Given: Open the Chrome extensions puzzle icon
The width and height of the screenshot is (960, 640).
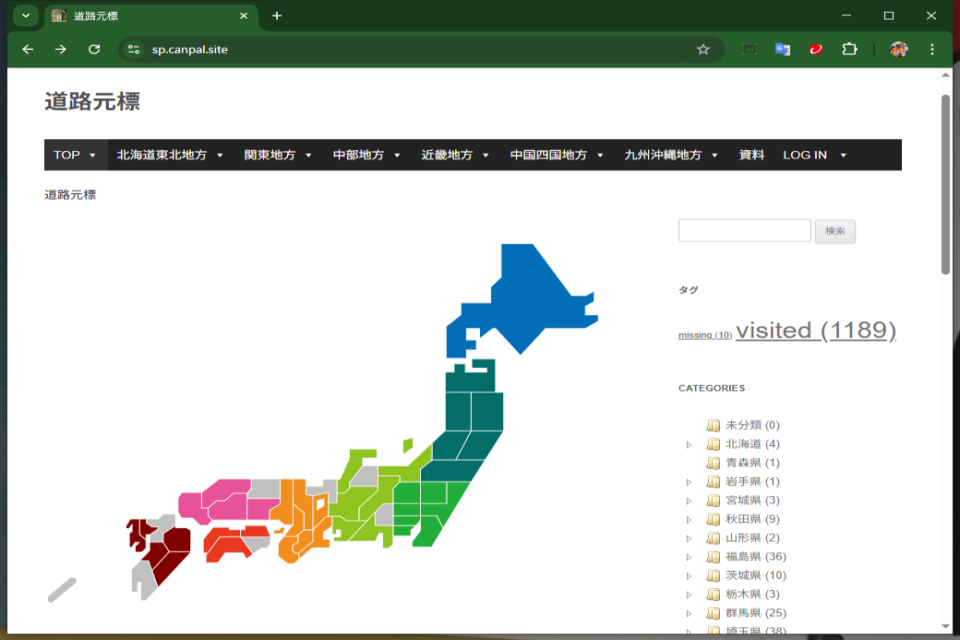Looking at the screenshot, I should (x=850, y=49).
